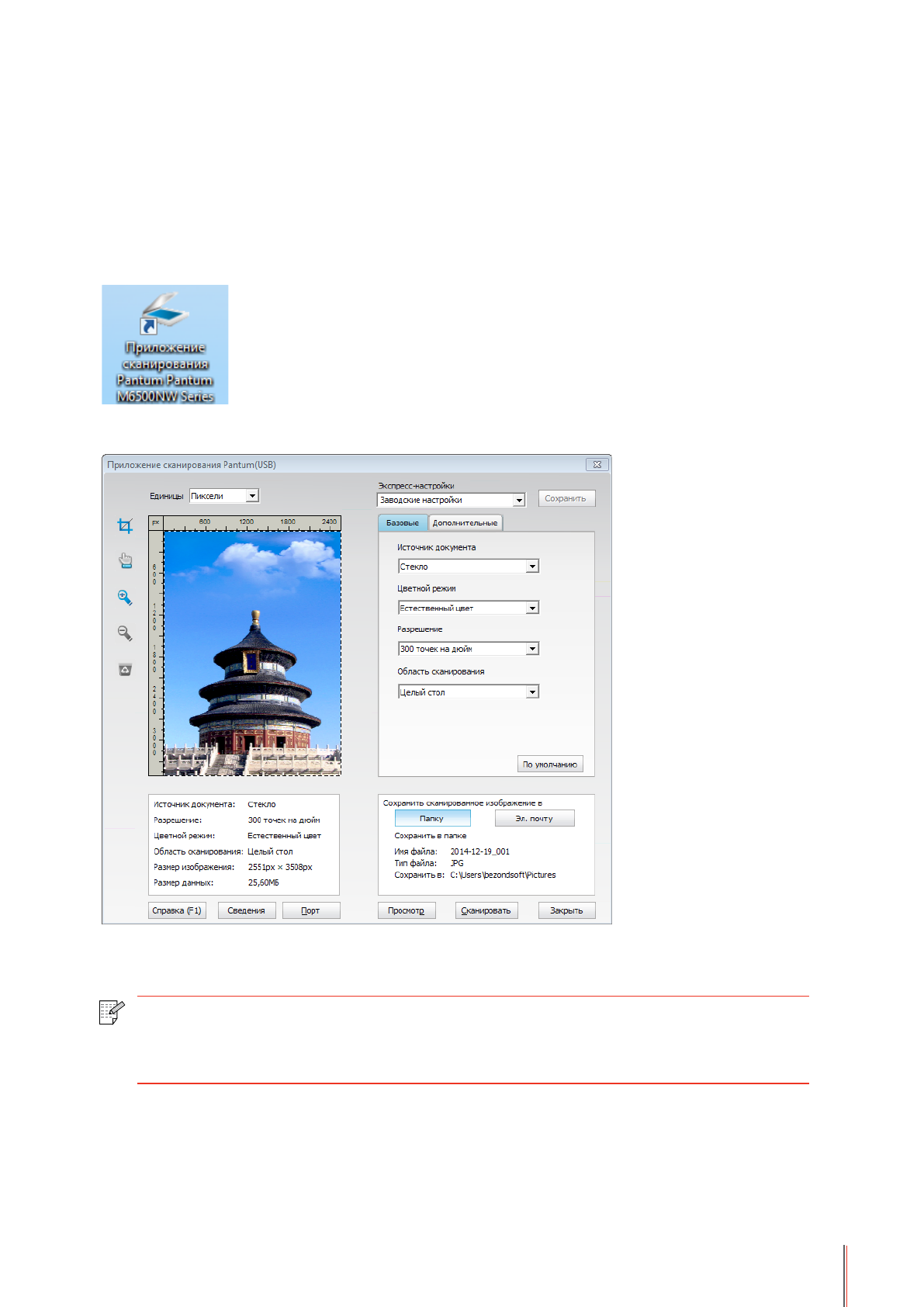Choose Эл. почту as save destination

[x=534, y=818]
